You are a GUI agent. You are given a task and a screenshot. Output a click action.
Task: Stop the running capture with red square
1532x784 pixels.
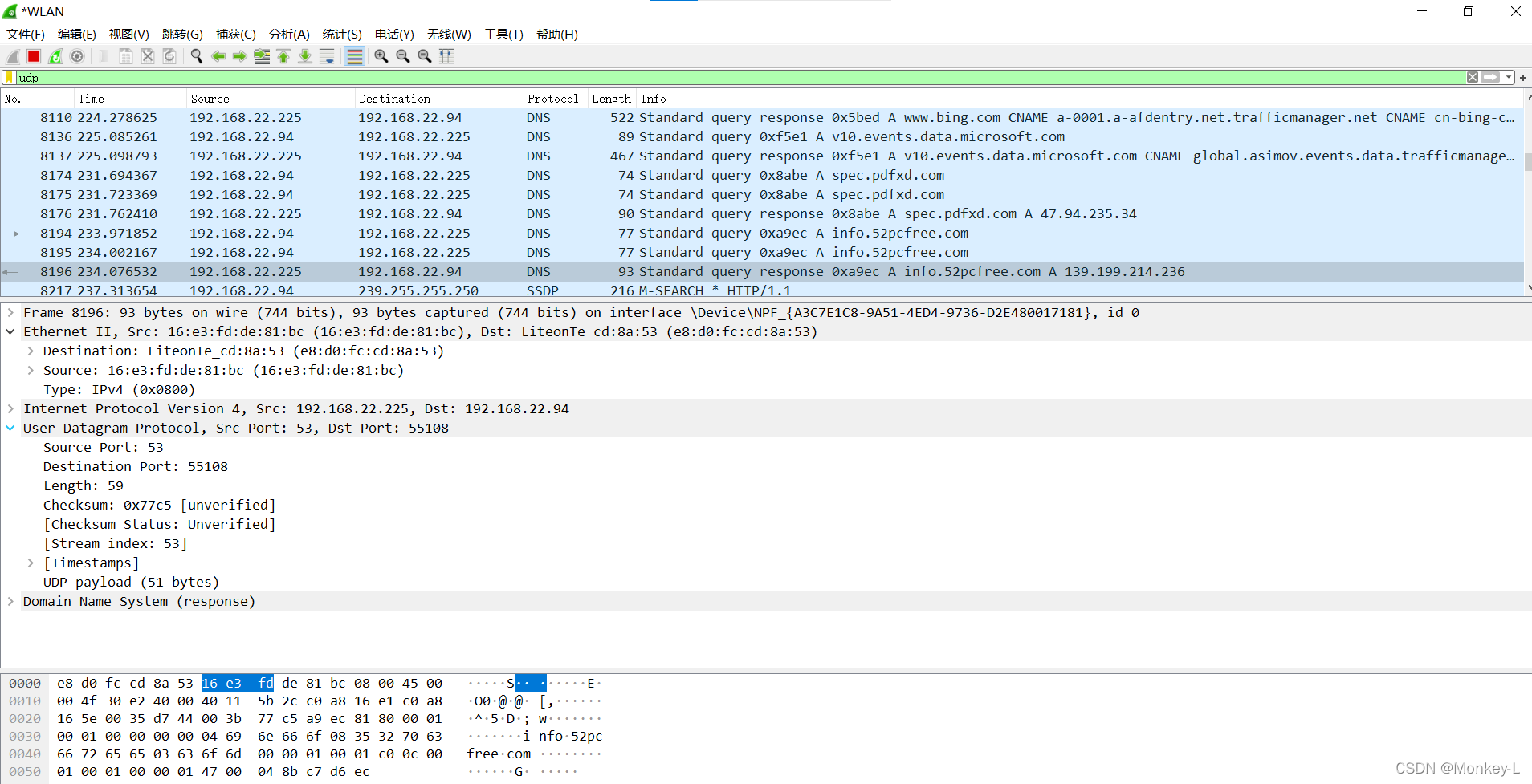(34, 56)
